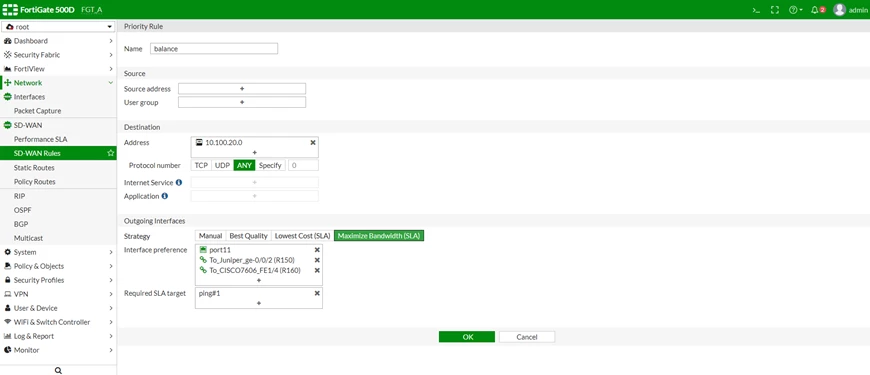Select ANY protocol option
The width and height of the screenshot is (870, 375).
coord(244,165)
